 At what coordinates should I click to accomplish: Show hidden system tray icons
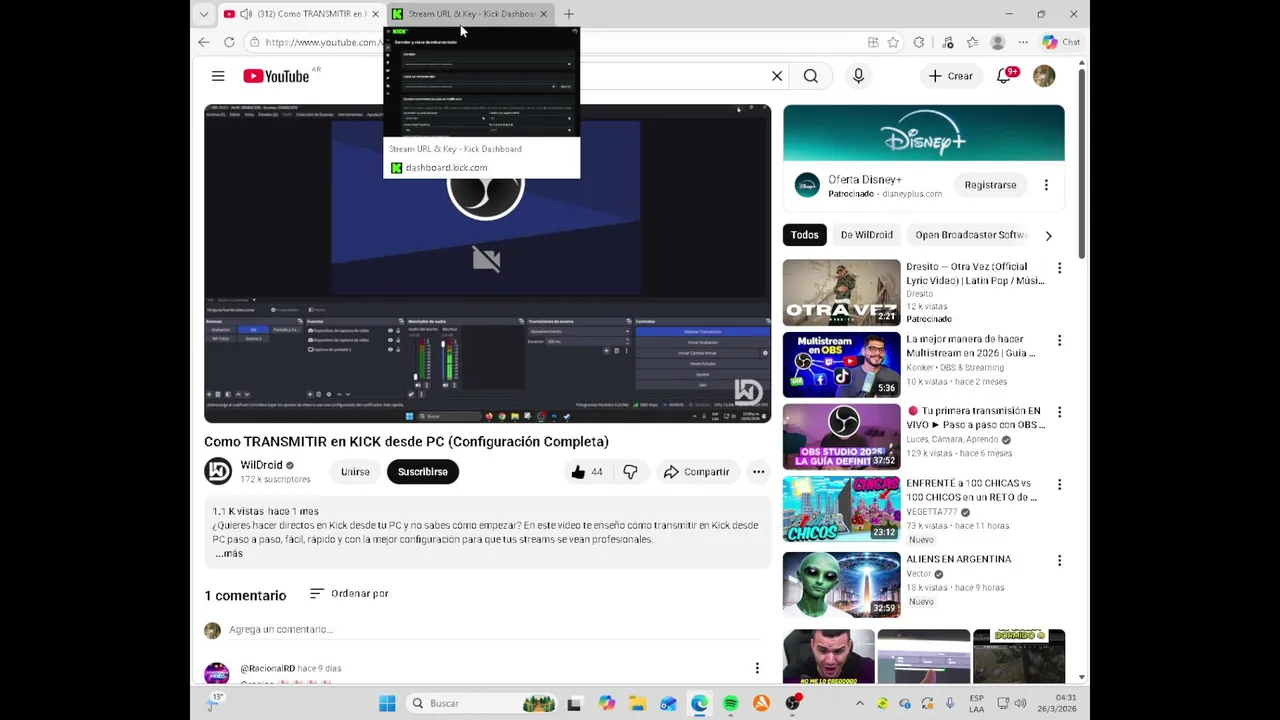[x=859, y=704]
